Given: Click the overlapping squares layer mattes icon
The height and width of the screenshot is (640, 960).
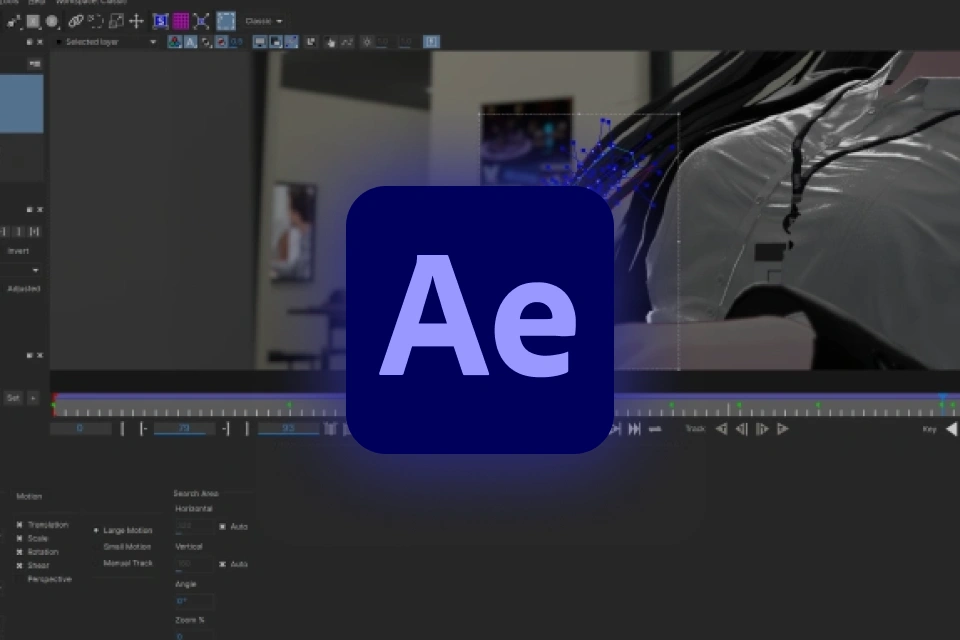Looking at the screenshot, I should click(206, 42).
